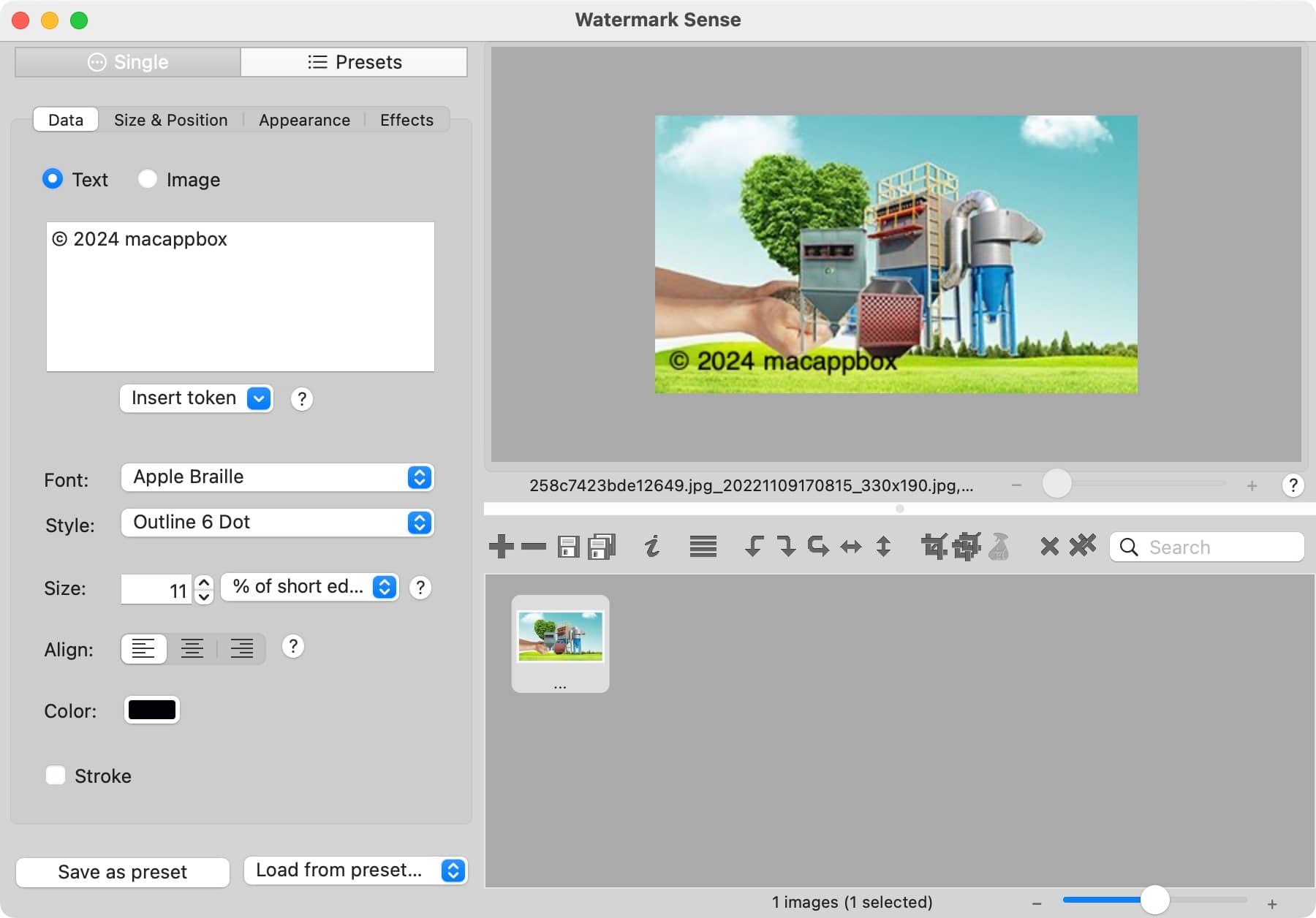Click the grayed spray bottle clean icon
This screenshot has height=918, width=1316.
tap(999, 546)
